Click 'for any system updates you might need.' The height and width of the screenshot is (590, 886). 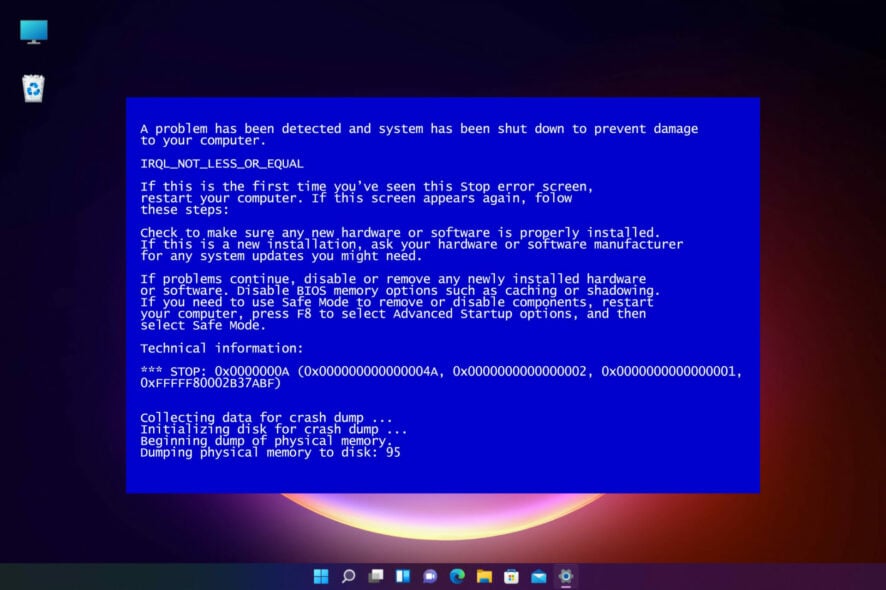coord(281,256)
